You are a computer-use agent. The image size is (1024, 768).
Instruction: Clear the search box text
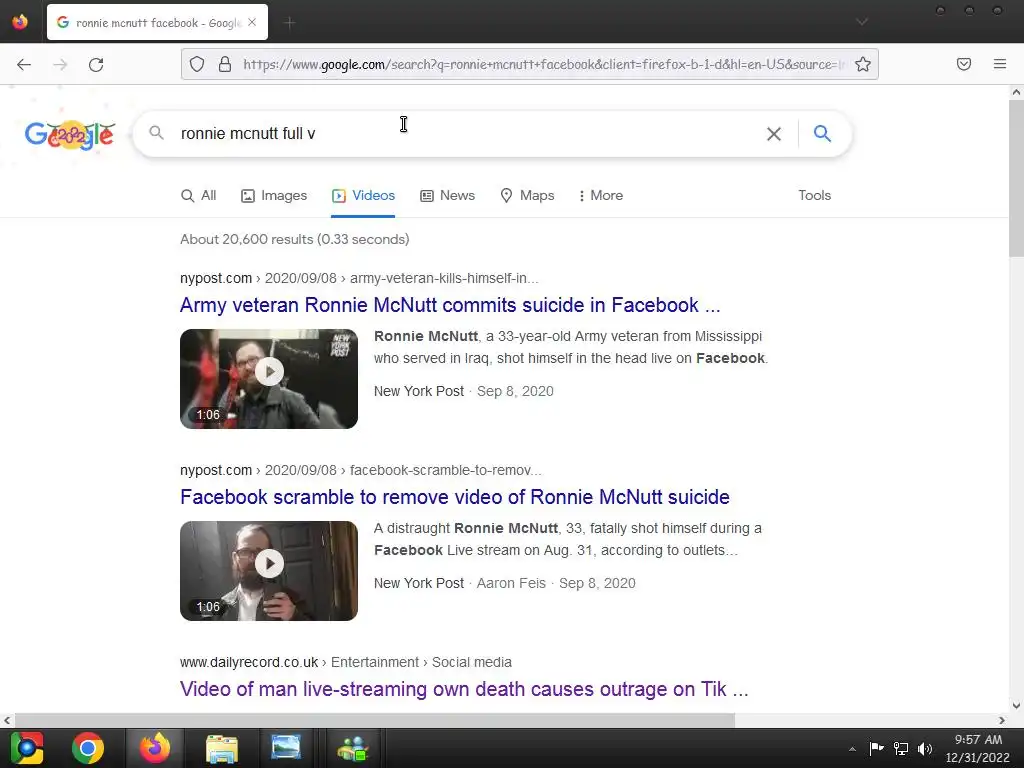click(x=774, y=134)
